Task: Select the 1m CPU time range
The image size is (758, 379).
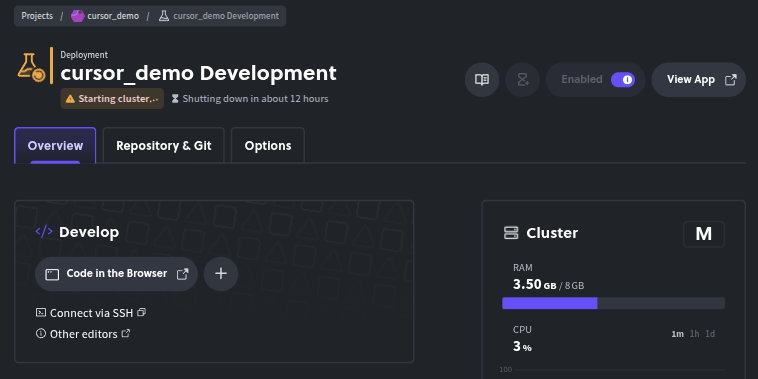Action: 677,334
